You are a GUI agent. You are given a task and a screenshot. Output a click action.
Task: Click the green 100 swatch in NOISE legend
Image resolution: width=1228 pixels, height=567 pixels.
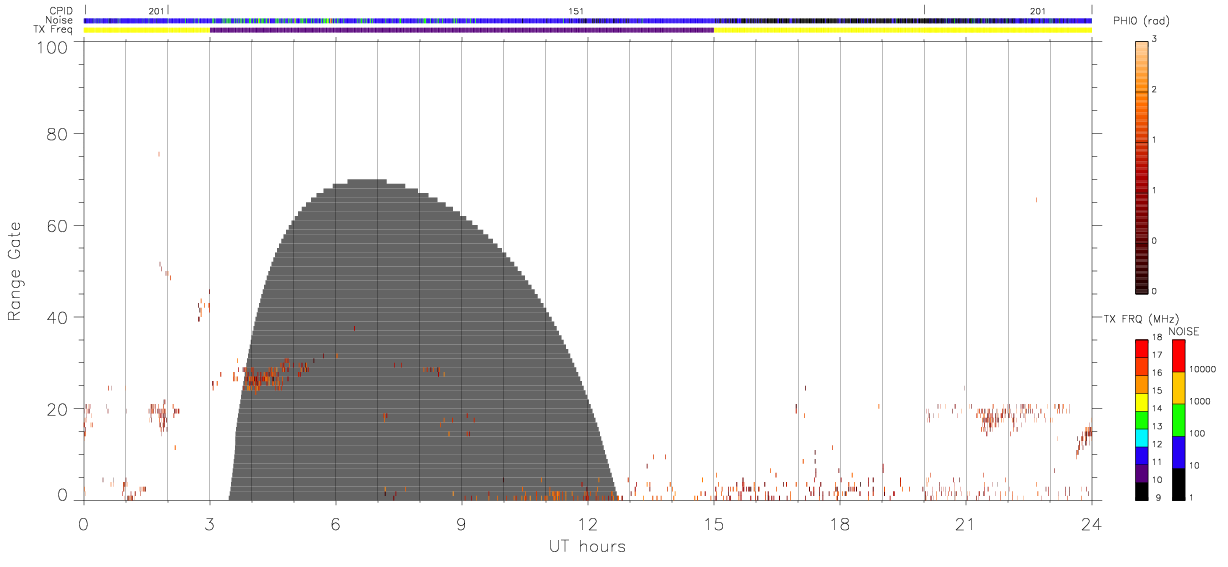click(x=1178, y=420)
